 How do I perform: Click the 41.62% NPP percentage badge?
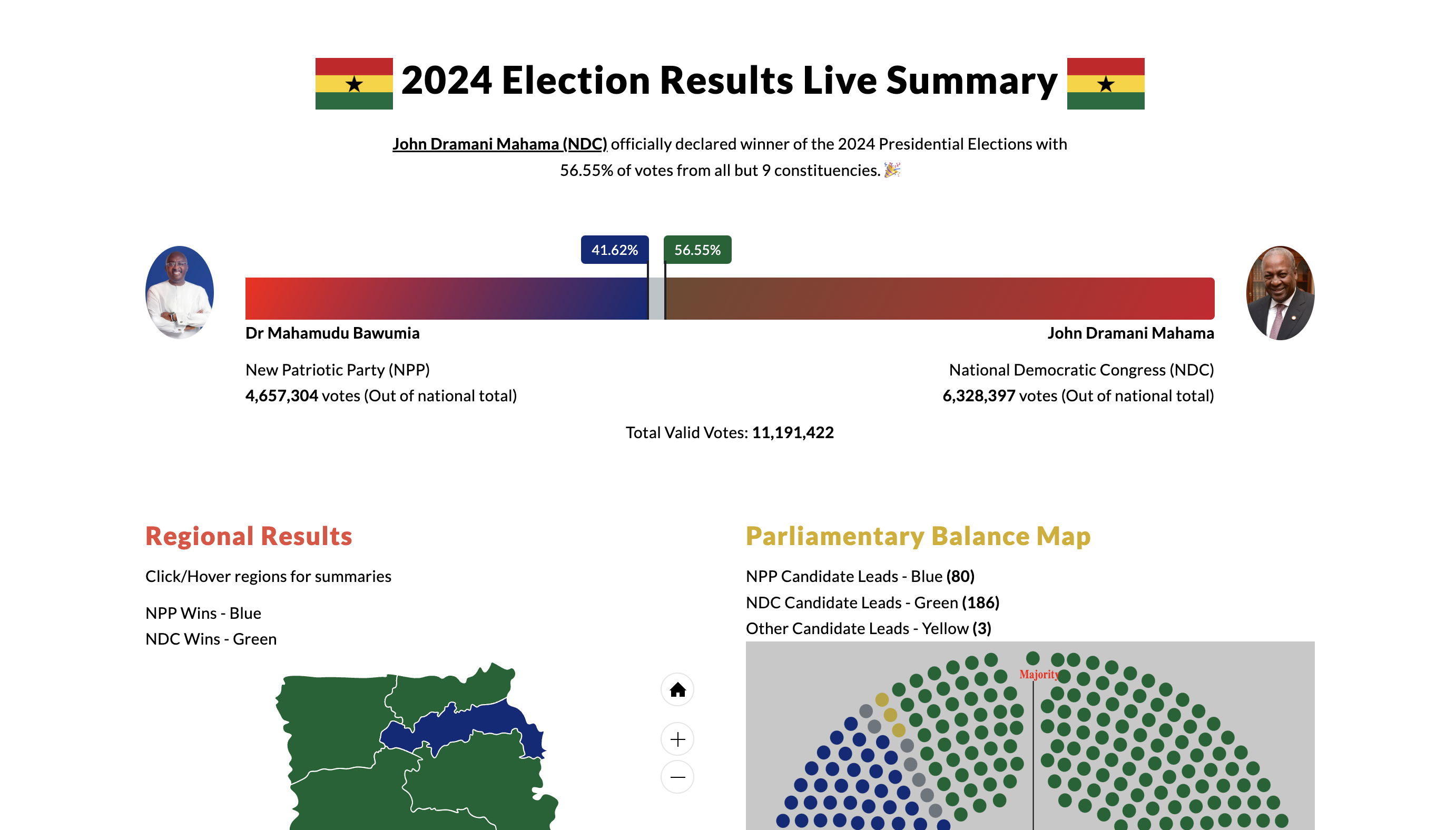coord(614,250)
